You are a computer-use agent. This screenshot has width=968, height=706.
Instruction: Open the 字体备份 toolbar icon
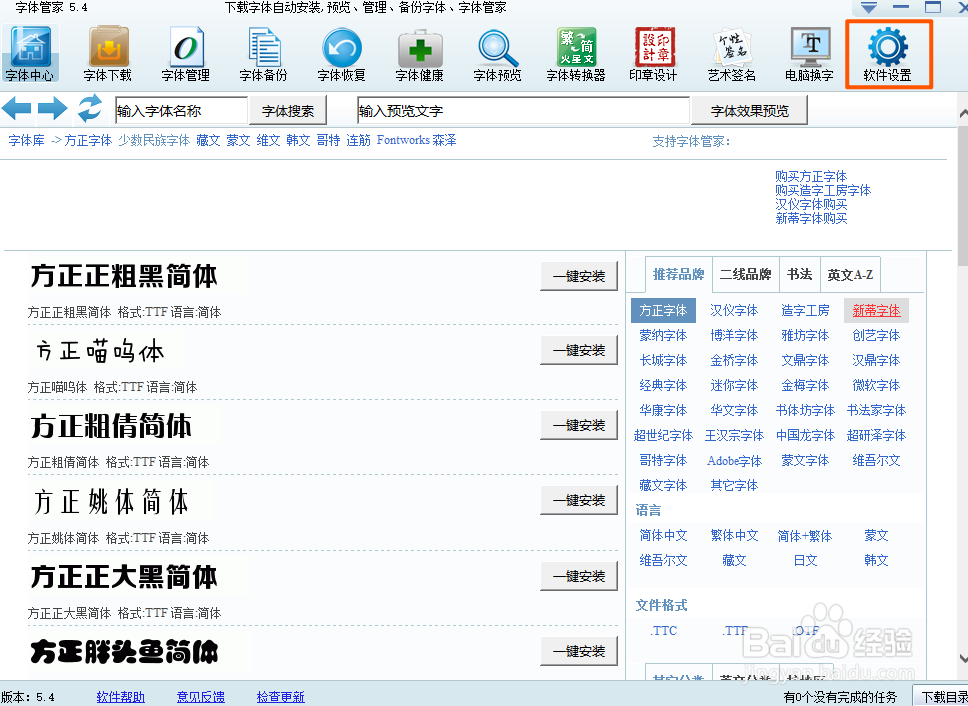point(264,54)
